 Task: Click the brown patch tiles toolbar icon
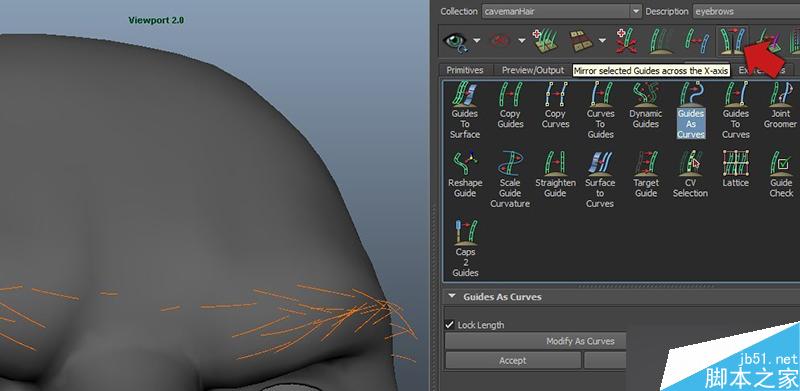point(581,40)
